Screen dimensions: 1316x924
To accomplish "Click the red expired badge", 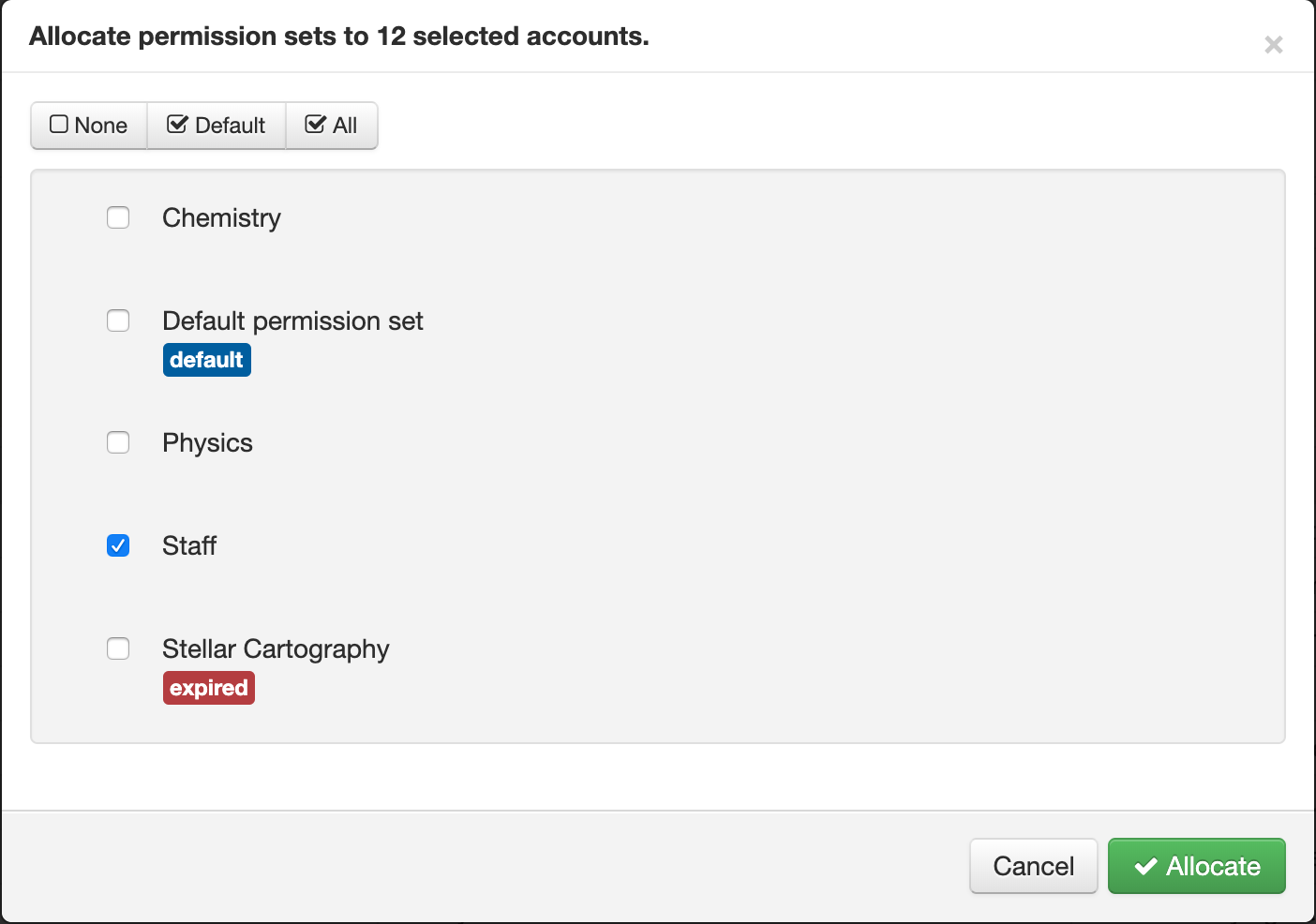I will point(209,688).
